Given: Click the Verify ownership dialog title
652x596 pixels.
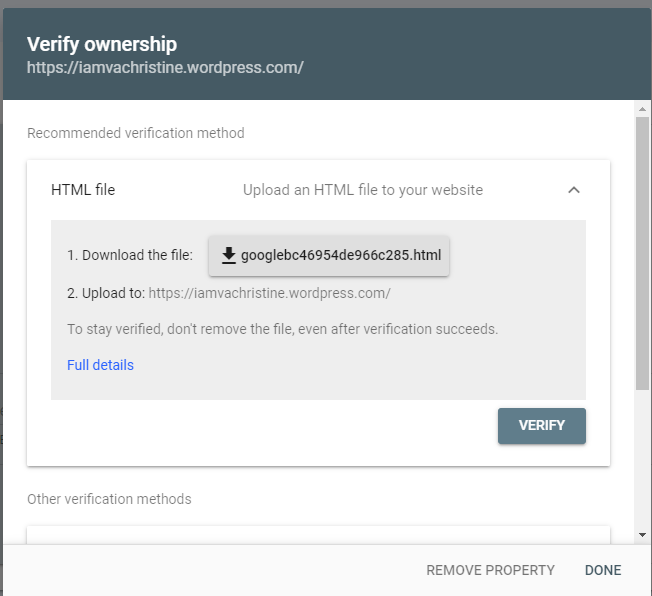Looking at the screenshot, I should point(102,44).
